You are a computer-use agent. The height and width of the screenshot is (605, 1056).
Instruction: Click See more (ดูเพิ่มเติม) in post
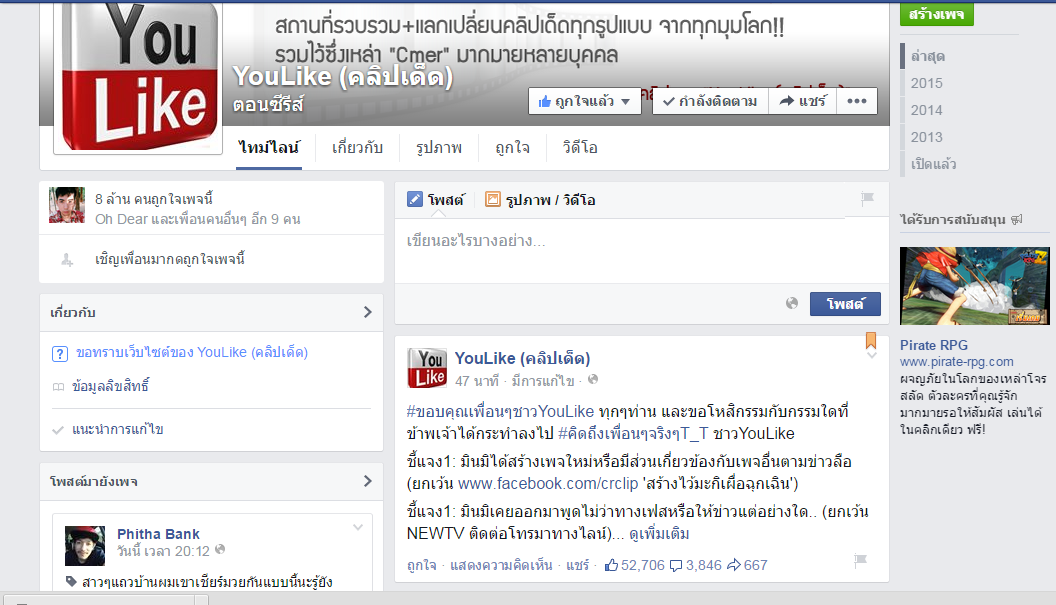[659, 534]
